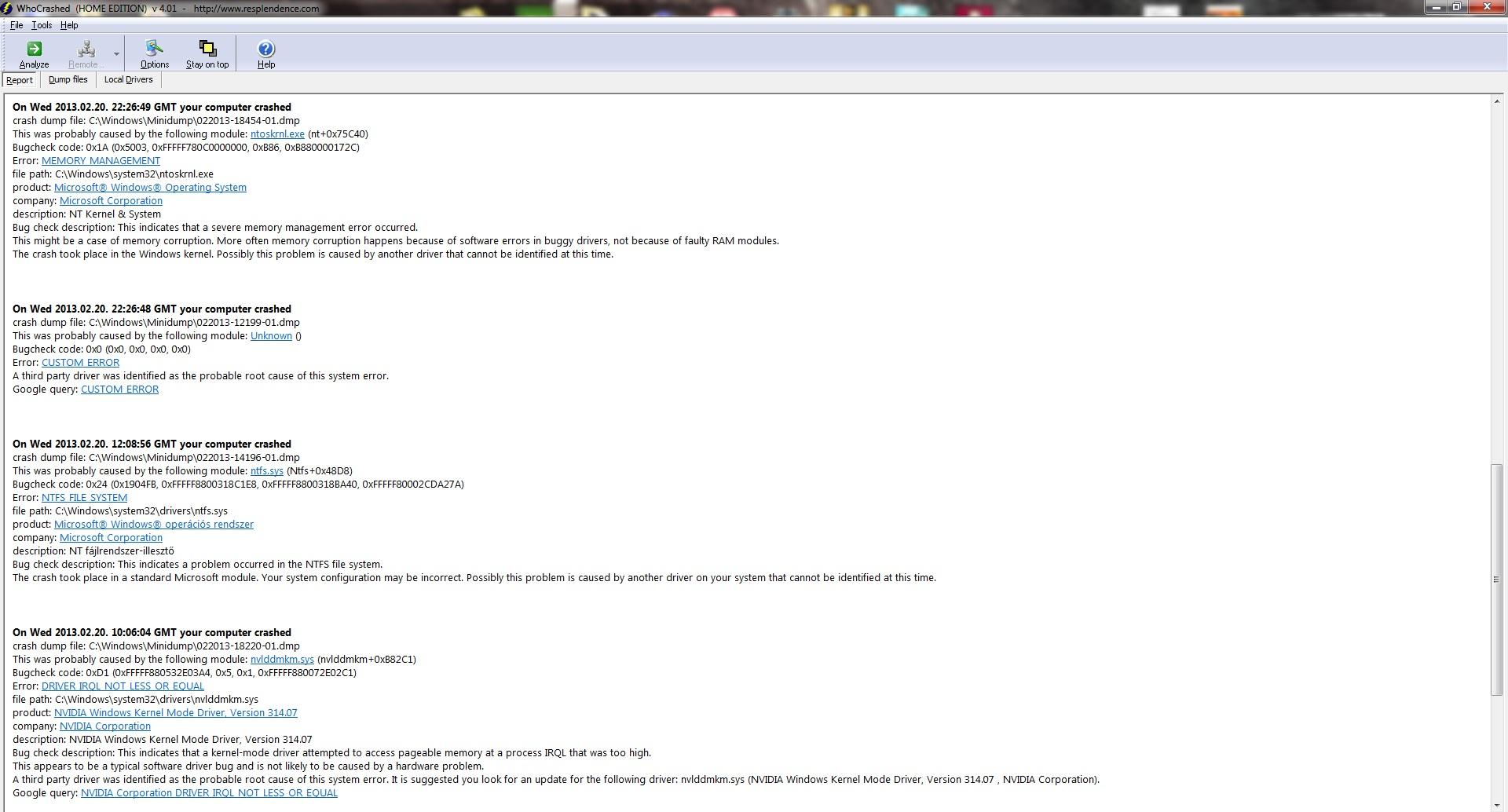
Task: Open the nvlddmkm.sys module link
Action: click(x=282, y=659)
